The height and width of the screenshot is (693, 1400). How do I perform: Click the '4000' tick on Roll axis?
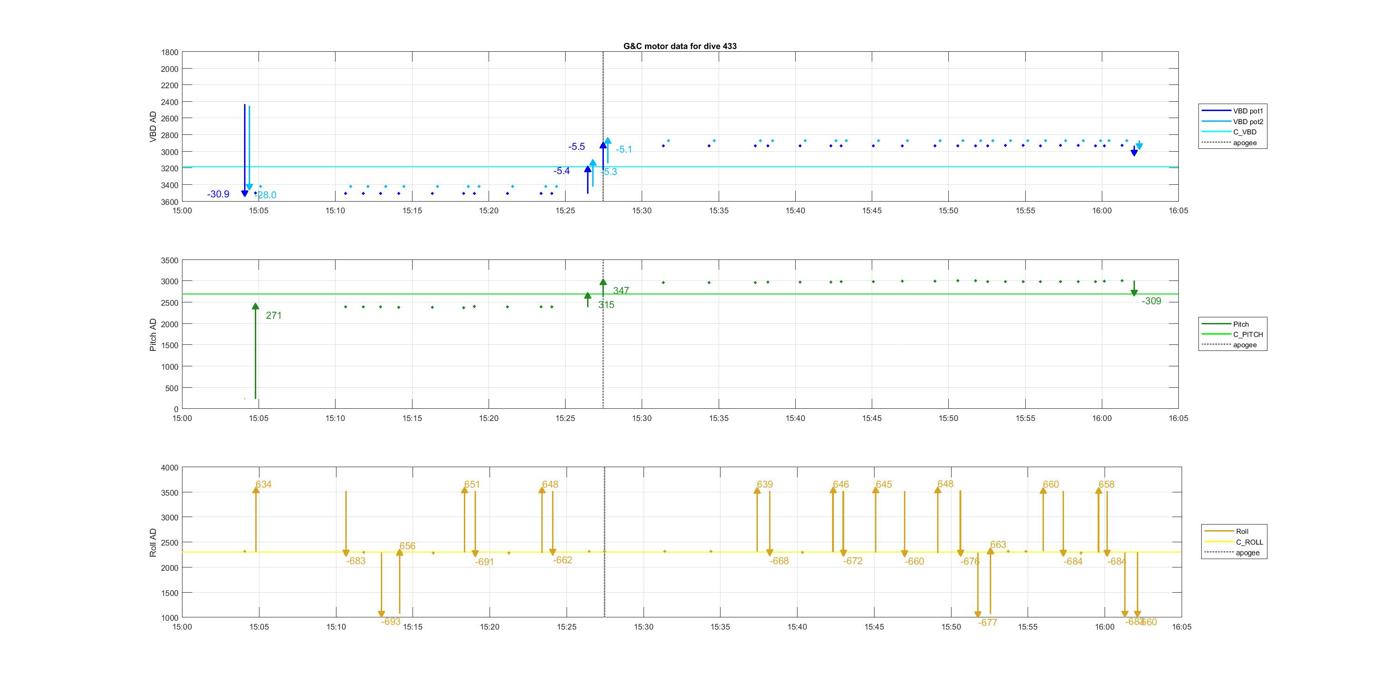(169, 468)
